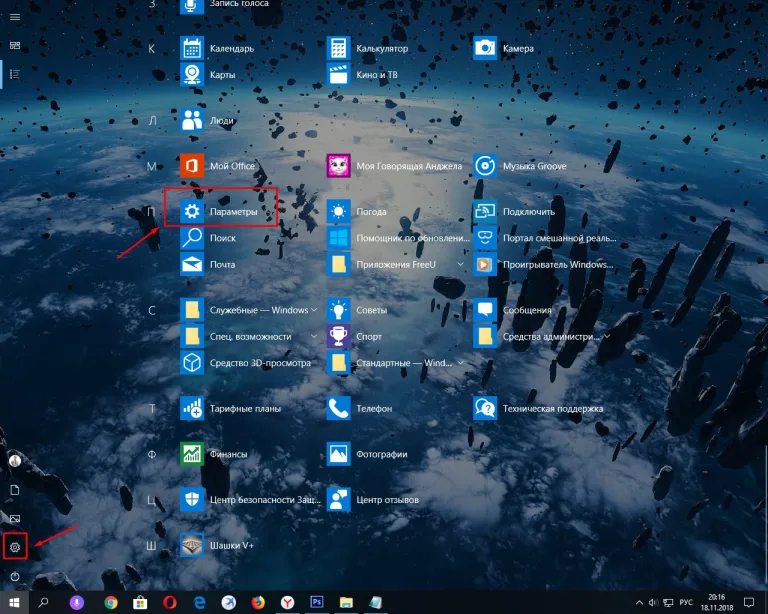
Task: Open the Pictures sidebar button
Action: click(x=15, y=519)
